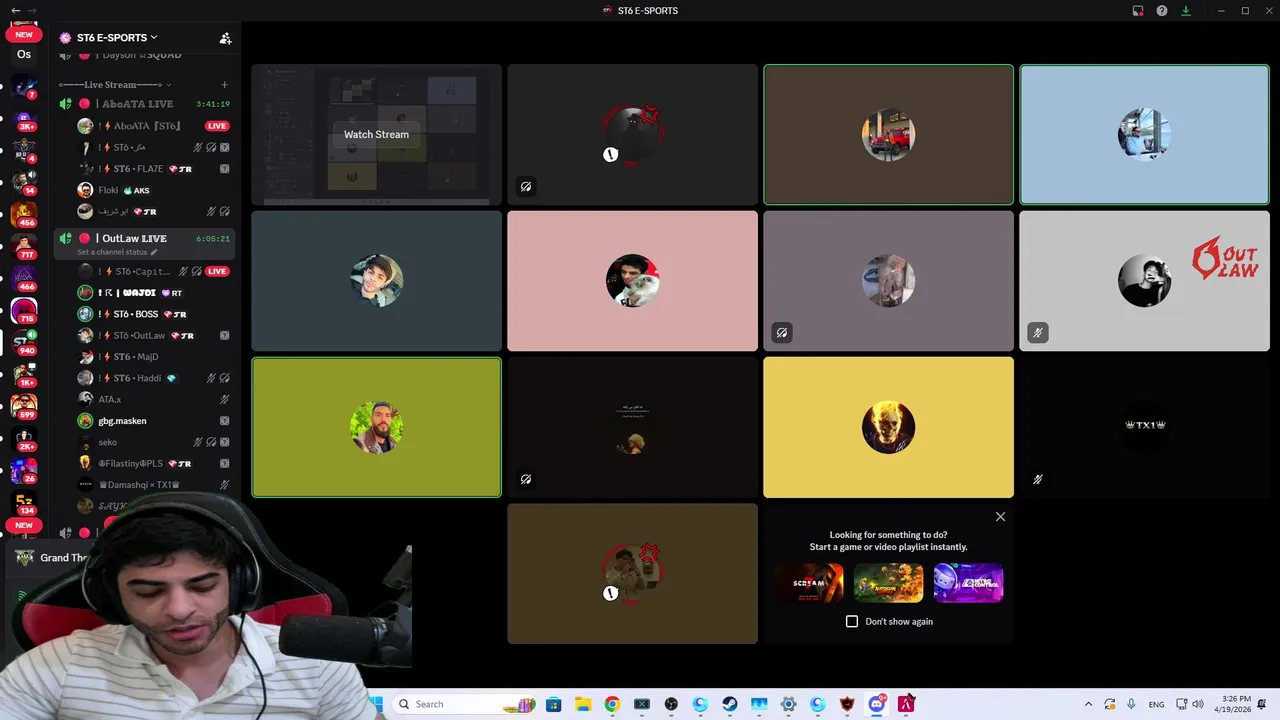Open the ENG language indicator
The image size is (1280, 720).
[1156, 704]
